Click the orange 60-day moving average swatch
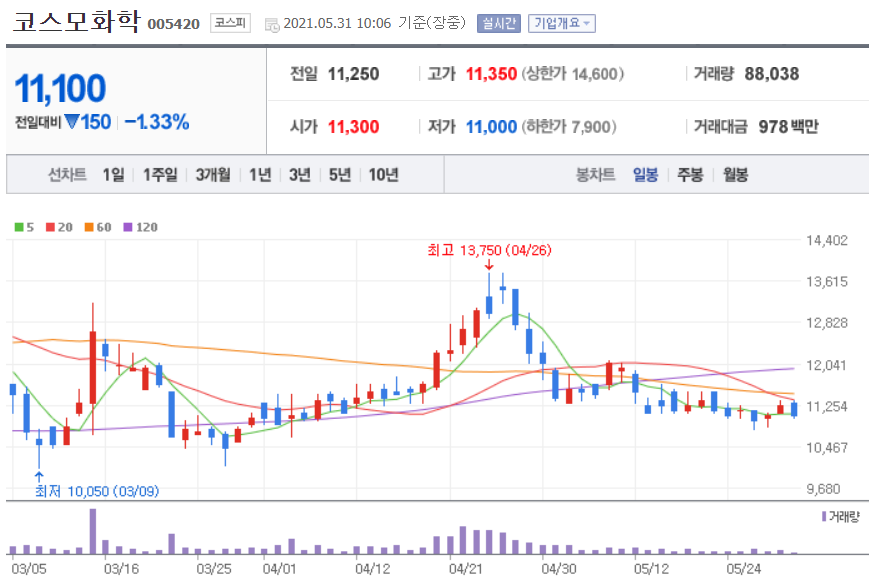 [x=89, y=227]
